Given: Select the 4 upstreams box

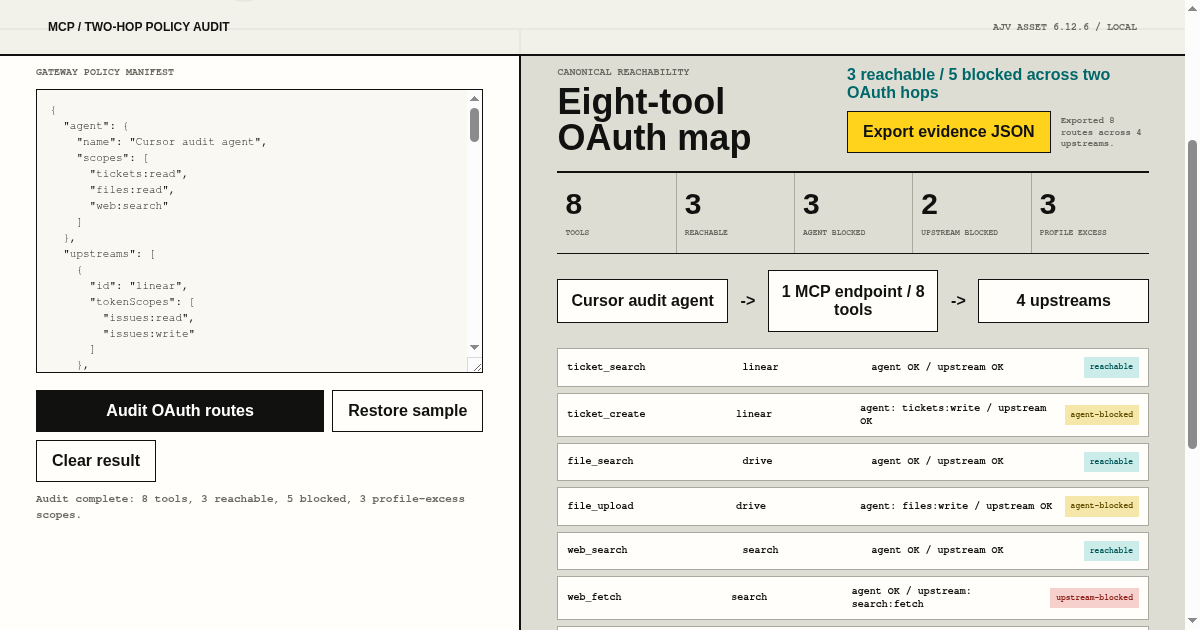Looking at the screenshot, I should click(1063, 301).
